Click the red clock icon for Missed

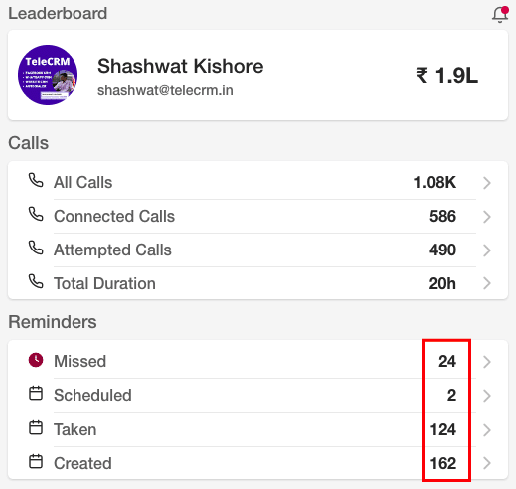click(36, 360)
